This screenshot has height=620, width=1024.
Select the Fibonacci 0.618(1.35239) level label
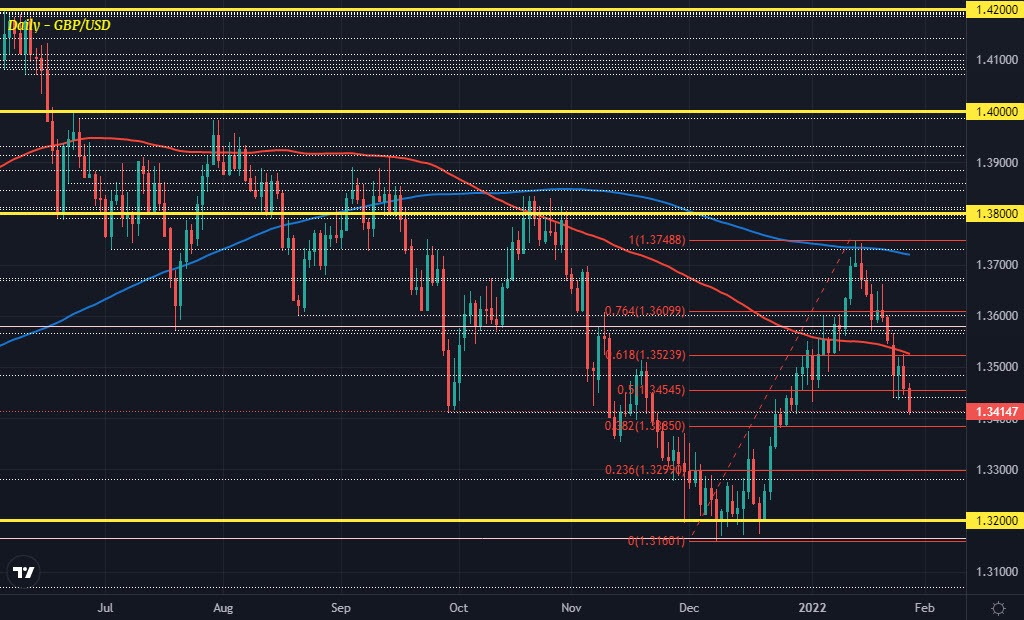click(645, 355)
